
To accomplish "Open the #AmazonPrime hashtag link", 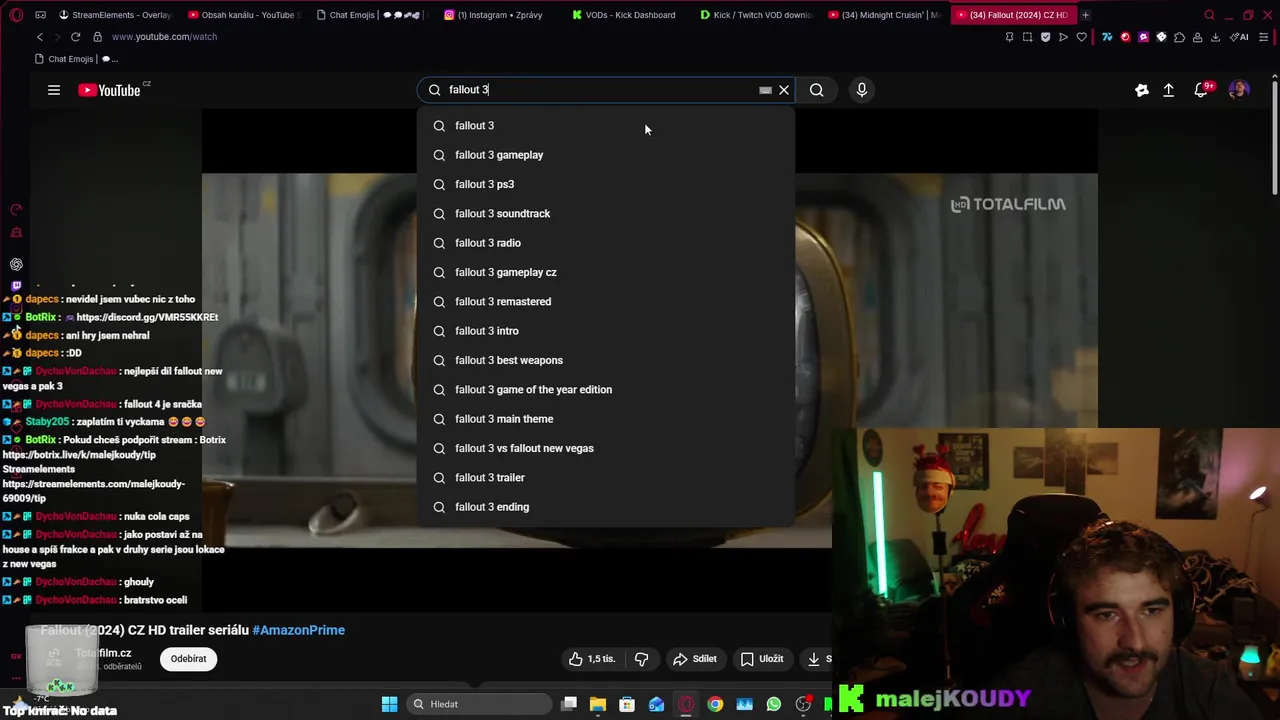I will pos(298,630).
